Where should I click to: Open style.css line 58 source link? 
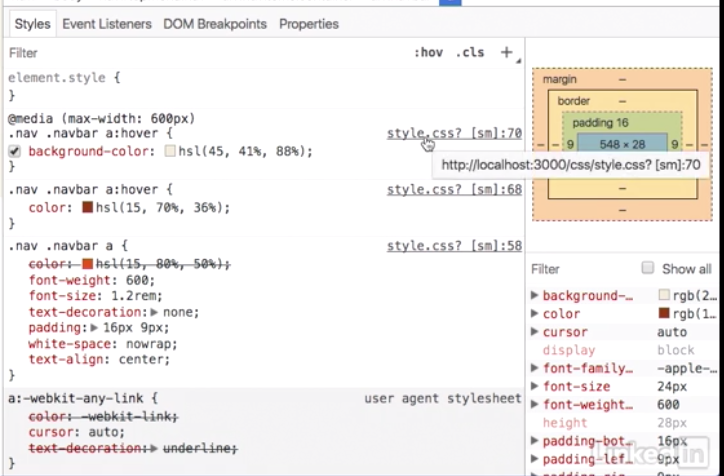454,246
